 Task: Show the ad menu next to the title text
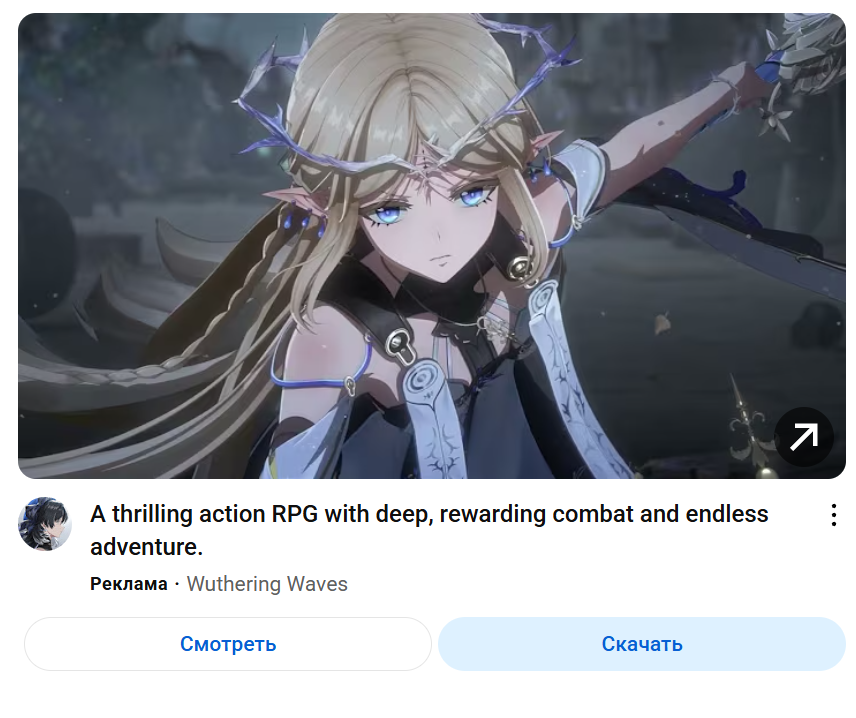[x=834, y=515]
